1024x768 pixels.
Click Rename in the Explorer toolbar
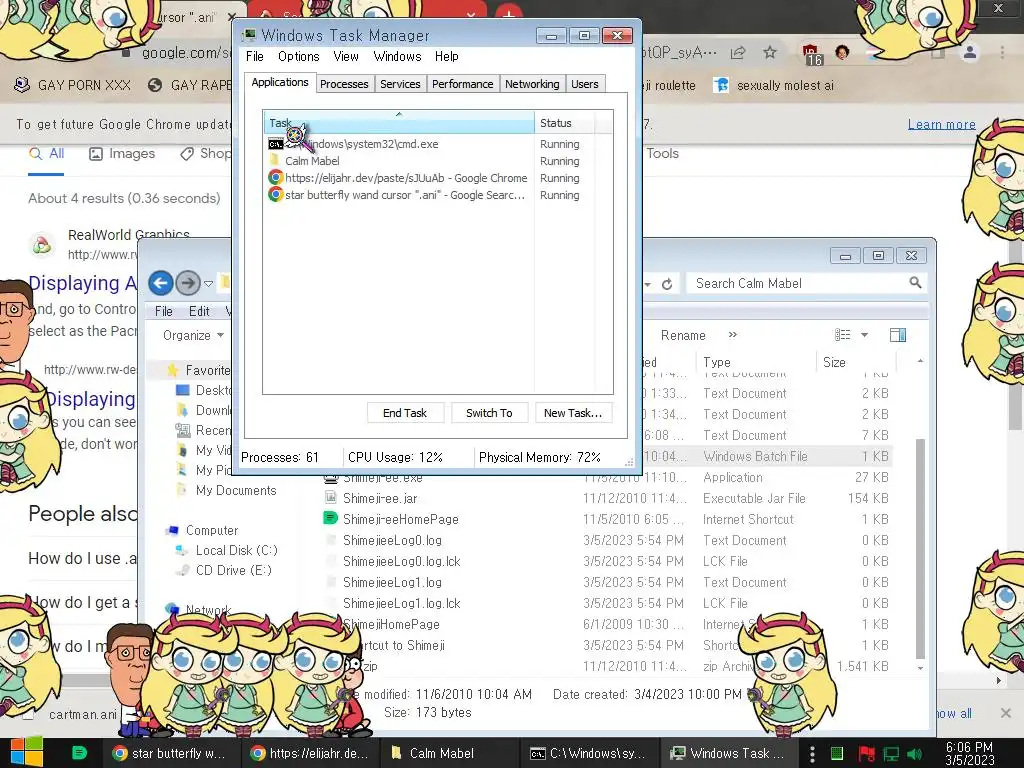point(683,336)
